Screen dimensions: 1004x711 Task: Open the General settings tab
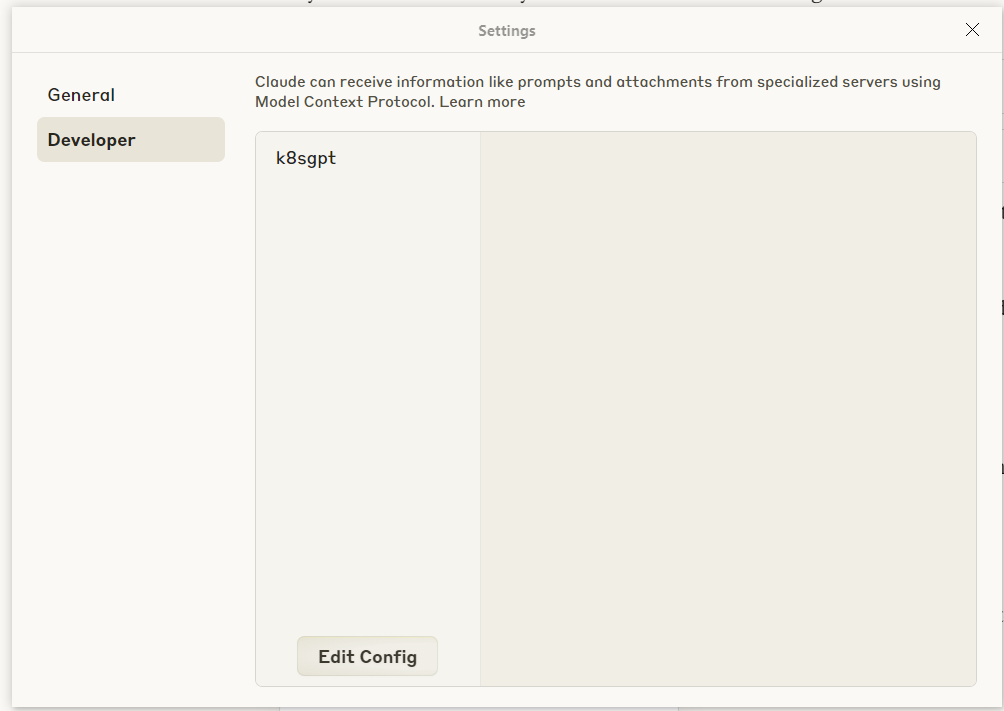[82, 95]
